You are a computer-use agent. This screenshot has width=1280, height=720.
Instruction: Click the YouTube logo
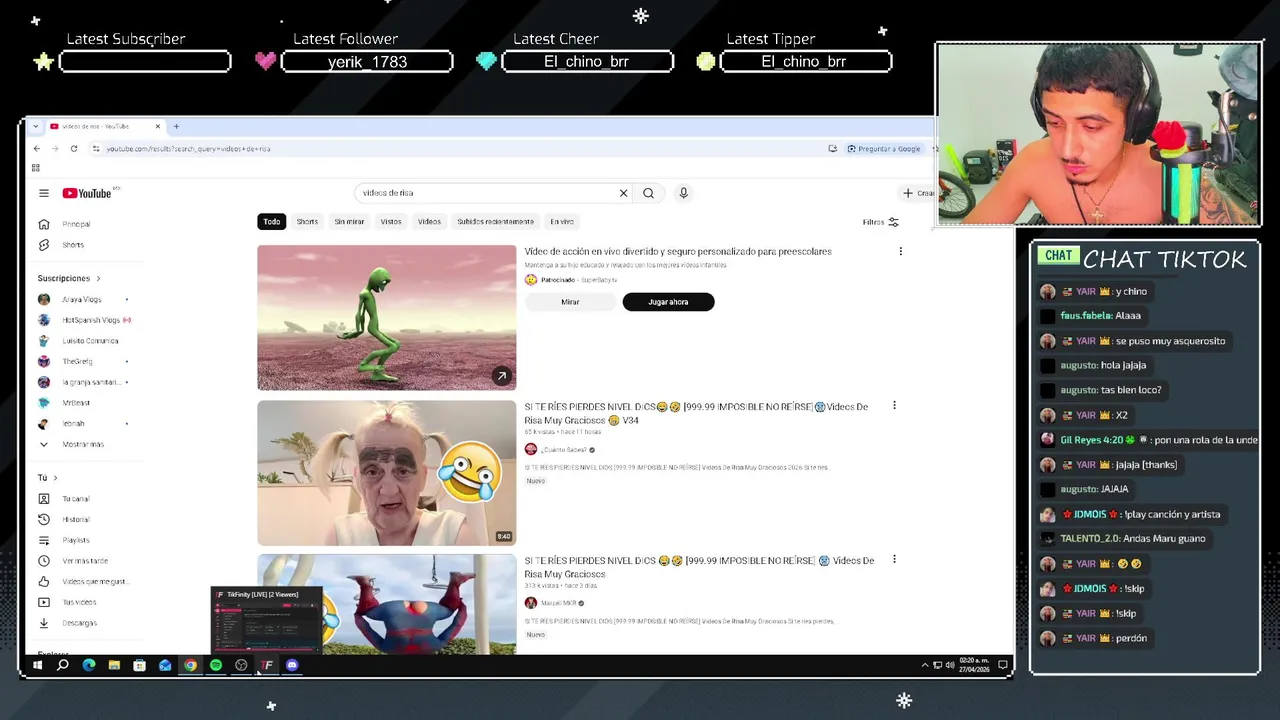pyautogui.click(x=87, y=193)
